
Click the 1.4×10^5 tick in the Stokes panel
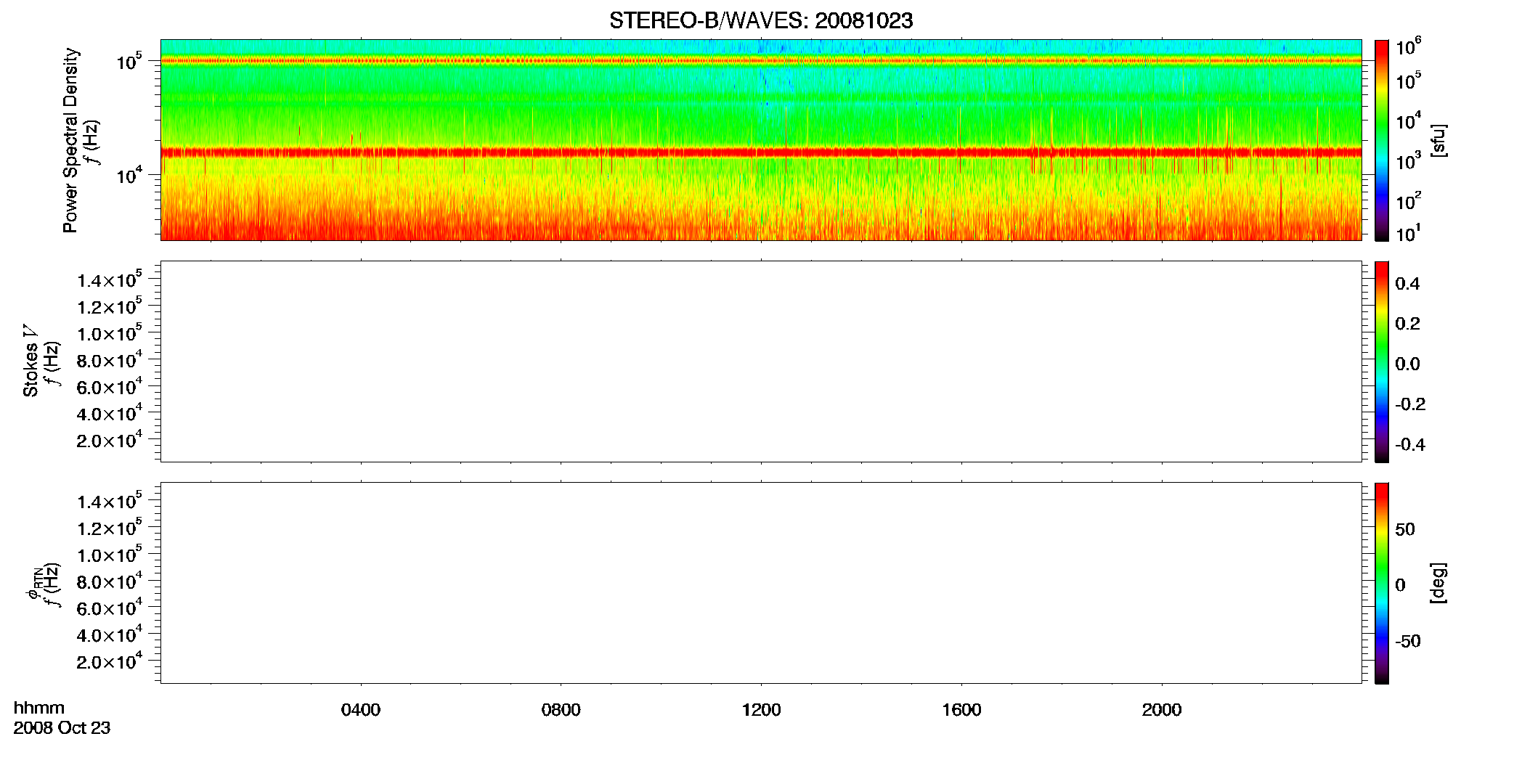[110, 279]
